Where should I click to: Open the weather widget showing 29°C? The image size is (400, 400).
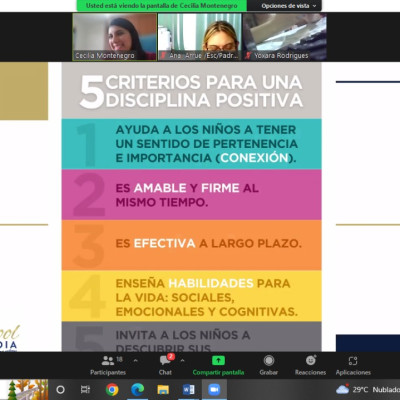tap(368, 389)
